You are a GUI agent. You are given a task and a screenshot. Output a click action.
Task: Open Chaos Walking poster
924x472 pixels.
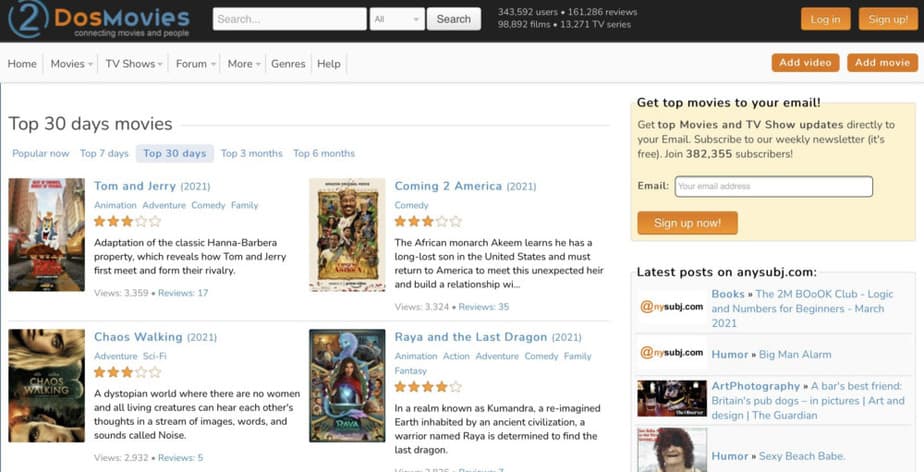click(x=47, y=385)
